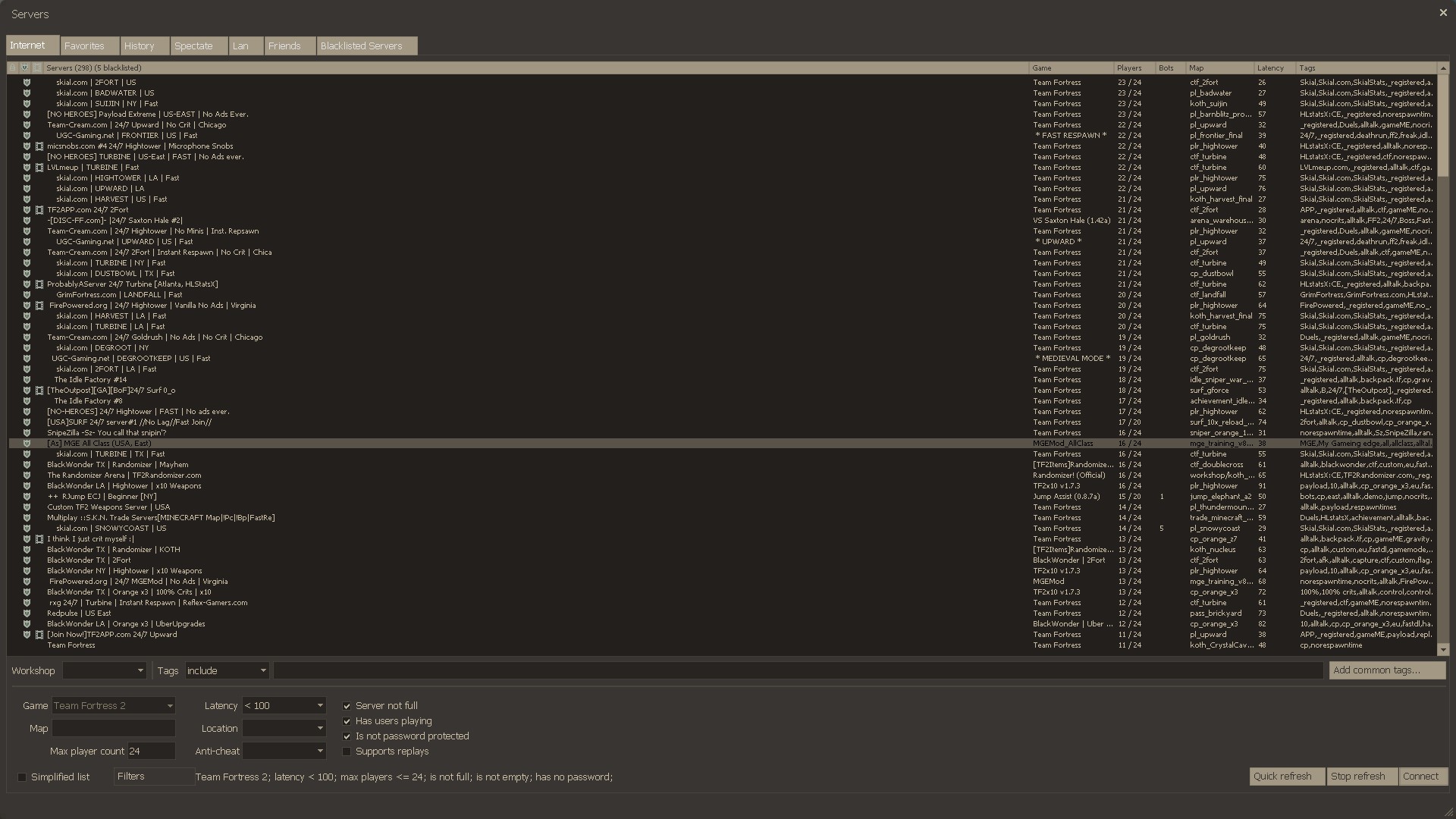Select the Internet tab
This screenshot has width=1456, height=819.
33,45
